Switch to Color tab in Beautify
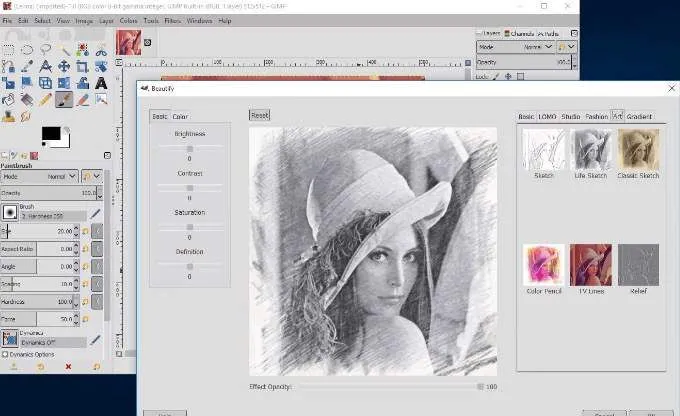680x416 pixels. pyautogui.click(x=180, y=117)
